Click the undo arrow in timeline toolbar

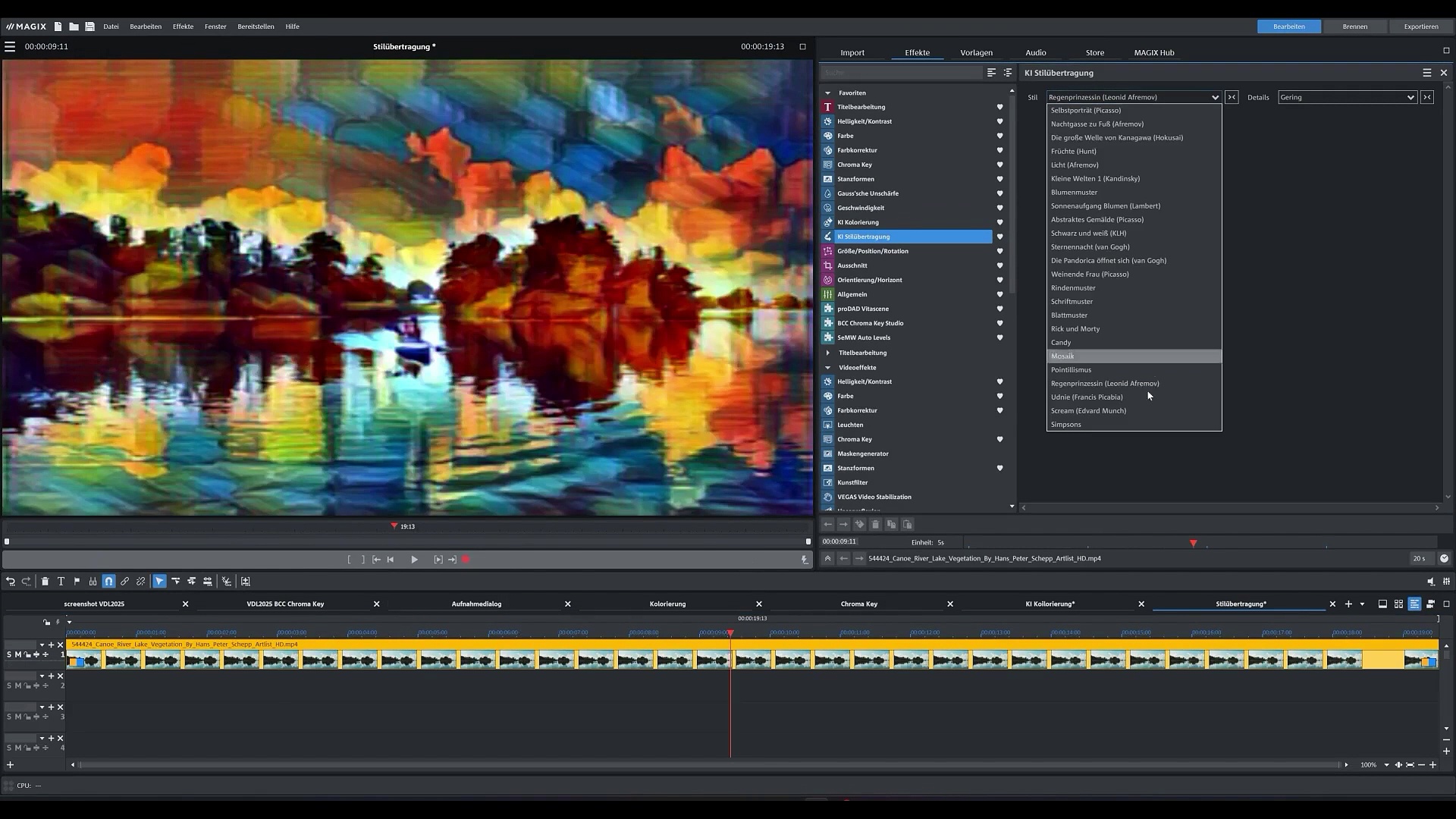click(x=11, y=582)
